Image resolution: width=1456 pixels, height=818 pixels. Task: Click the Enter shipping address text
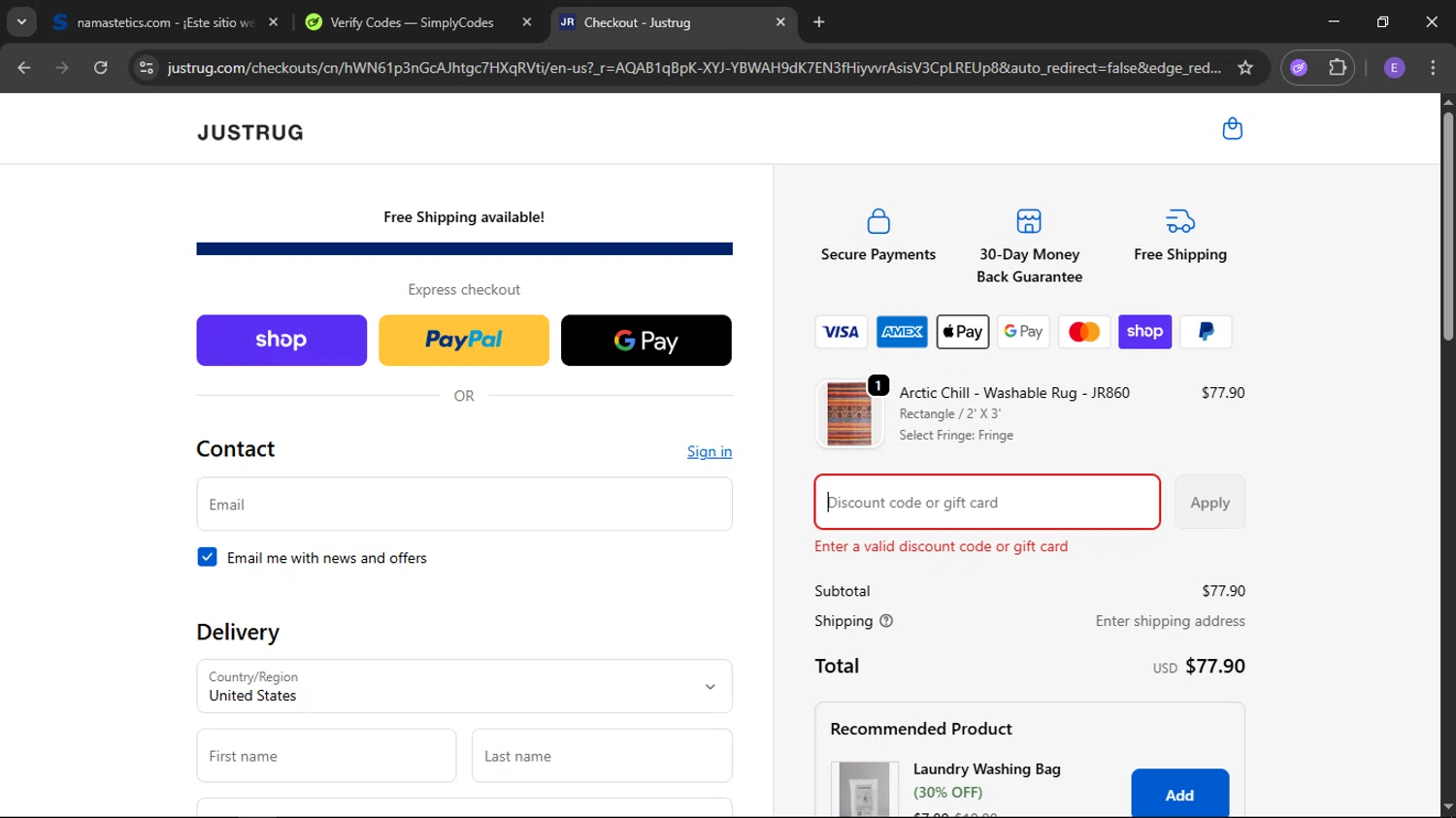(x=1171, y=621)
